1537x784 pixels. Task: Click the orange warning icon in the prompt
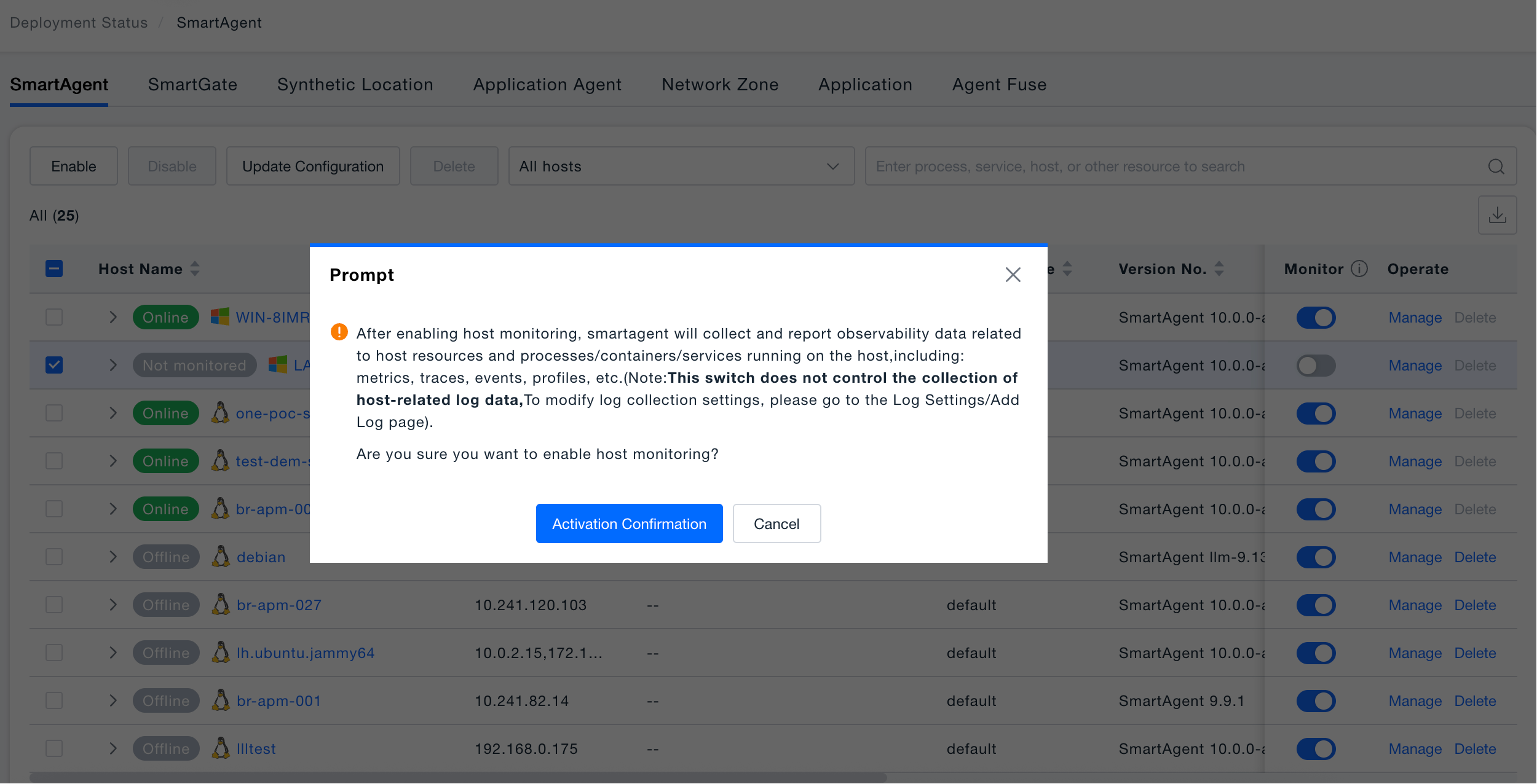339,332
